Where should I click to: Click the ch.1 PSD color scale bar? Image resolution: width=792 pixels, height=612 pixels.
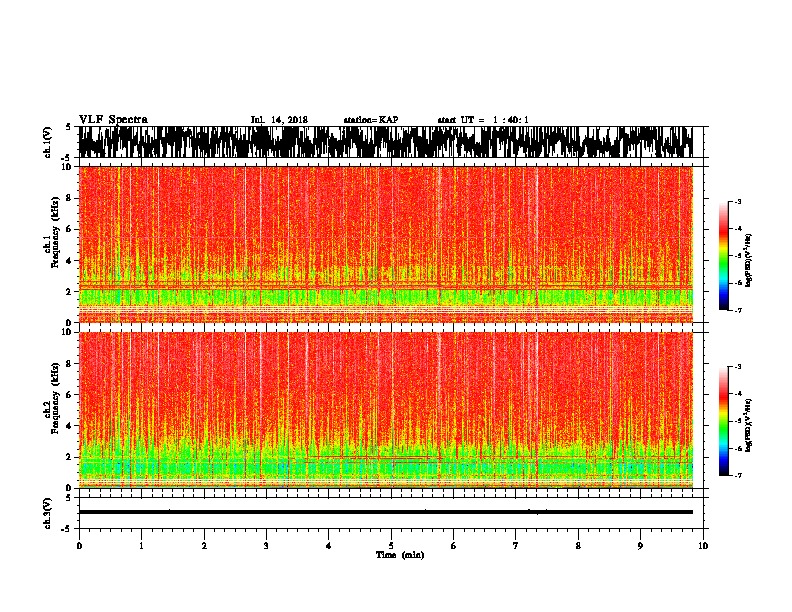pos(724,256)
